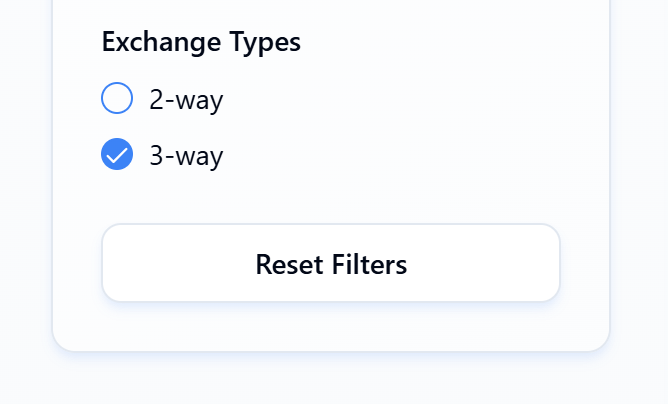The width and height of the screenshot is (668, 404).
Task: Reset all filters
Action: tap(330, 263)
